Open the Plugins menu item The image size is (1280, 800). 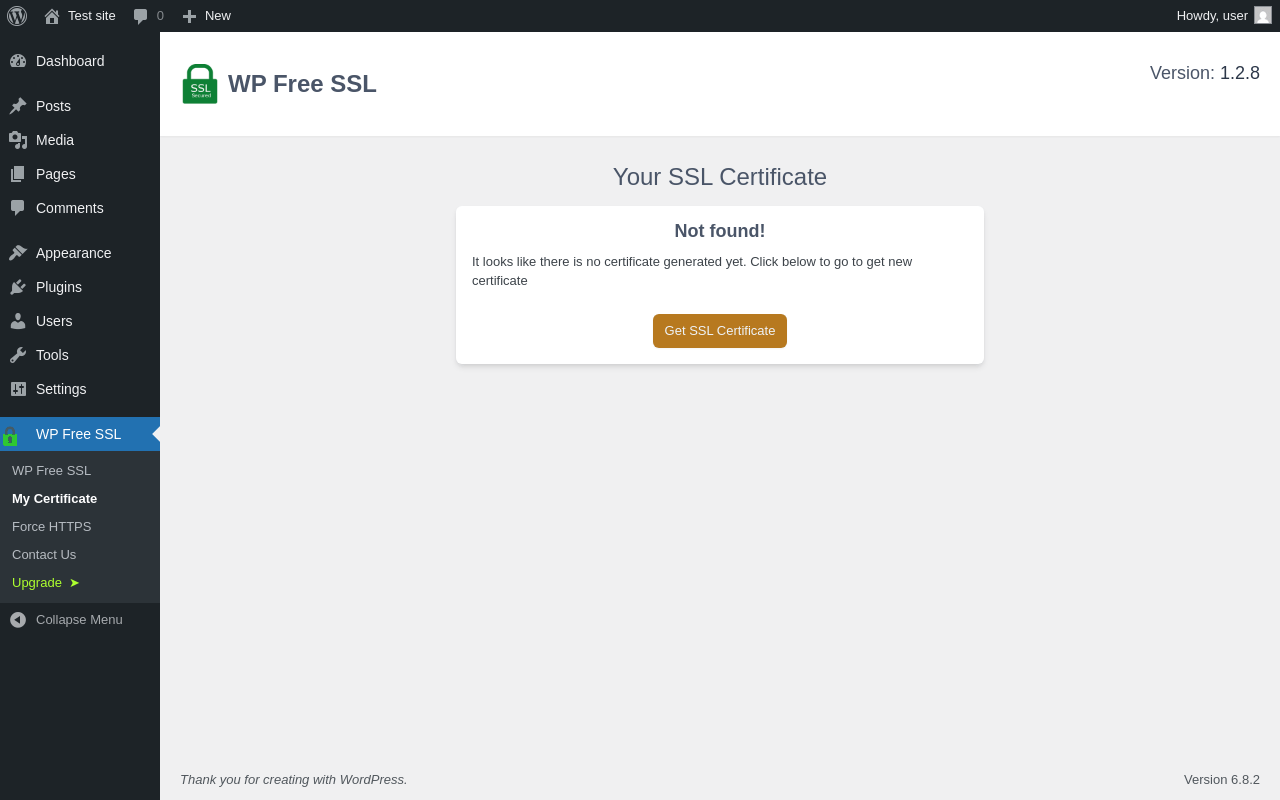80,287
